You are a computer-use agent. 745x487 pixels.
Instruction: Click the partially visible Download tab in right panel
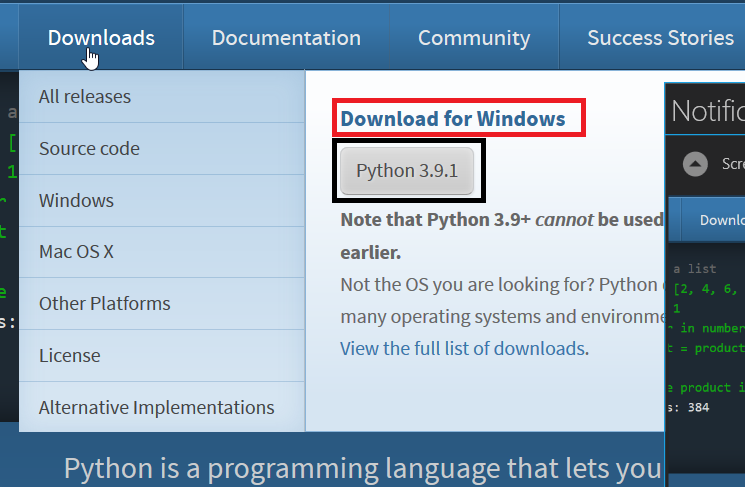pos(714,220)
